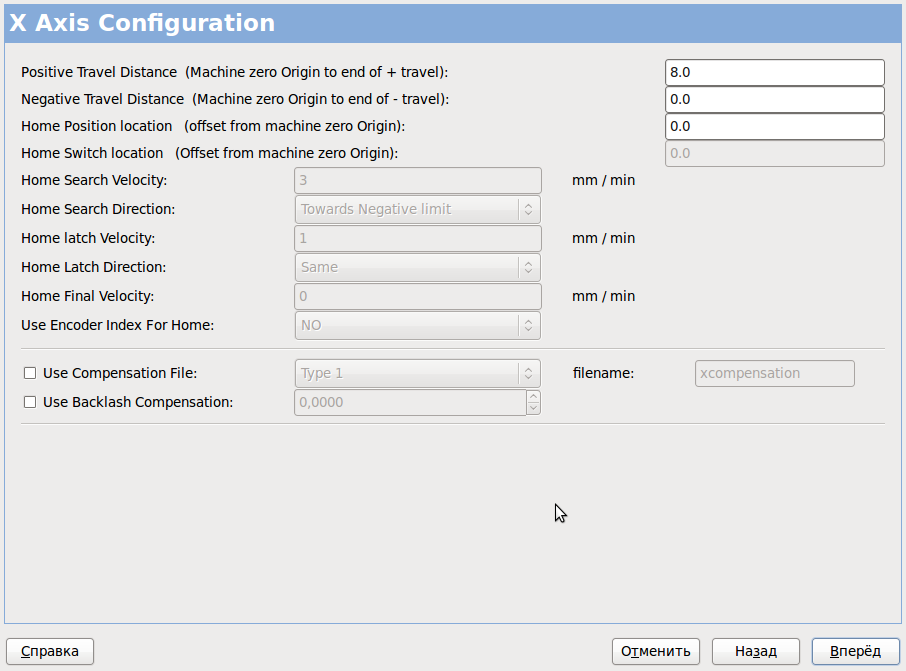Screen dimensions: 906x671
Task: Open the Home Search Direction dropdown
Action: tap(417, 209)
